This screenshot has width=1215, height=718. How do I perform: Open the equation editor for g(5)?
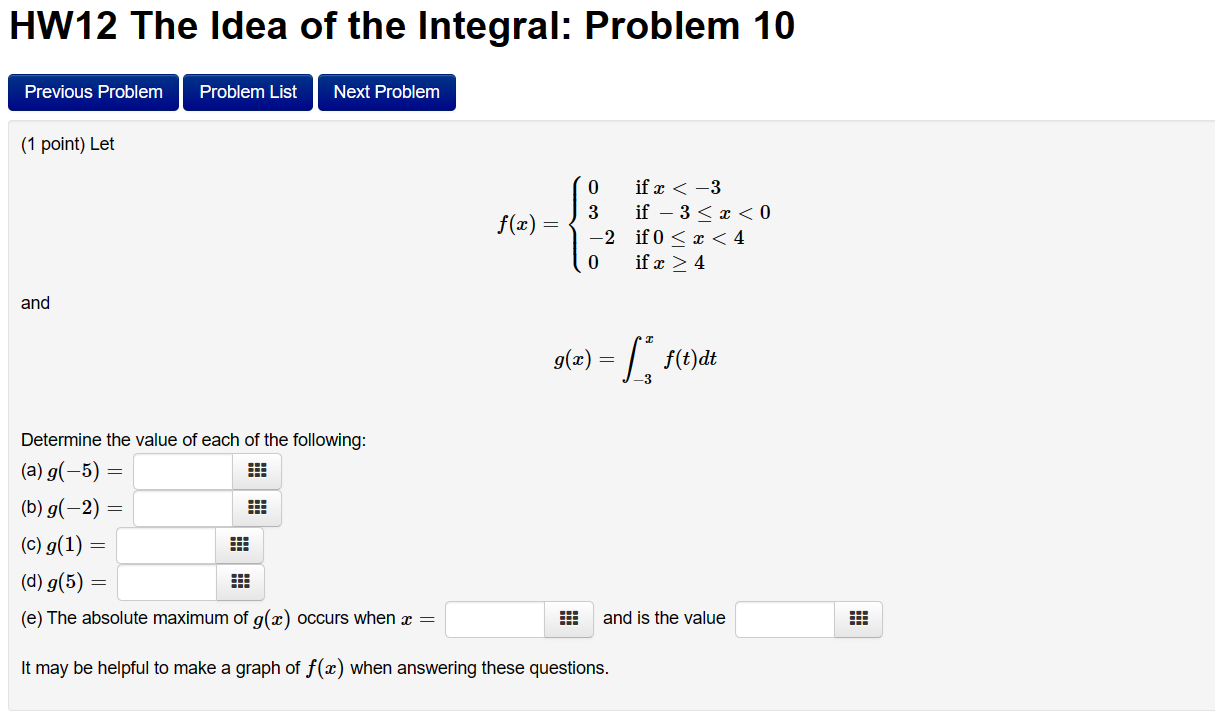pos(239,582)
